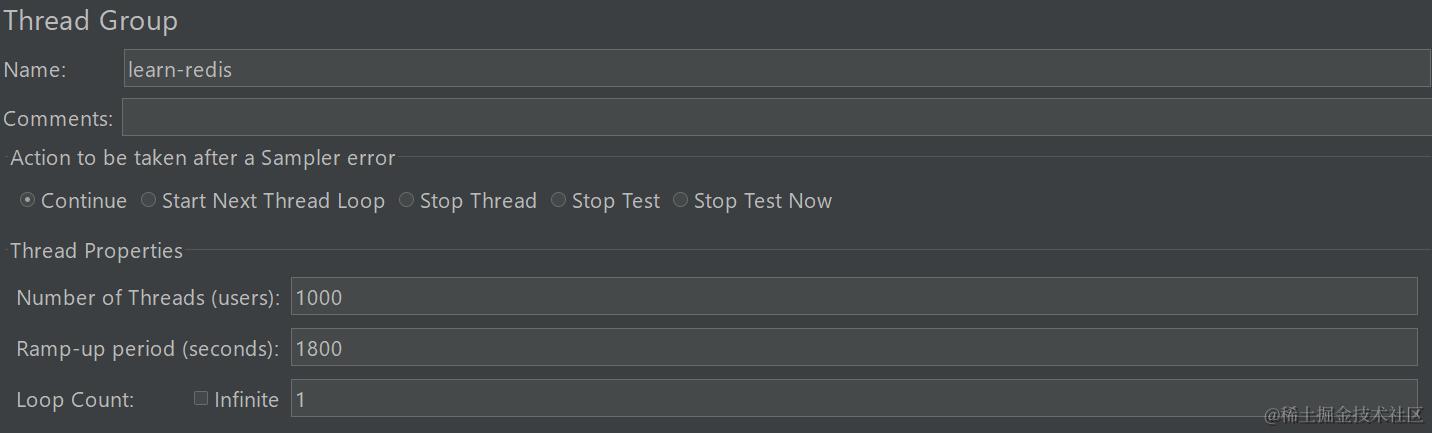Click the Thread Group panel heading
The image size is (1432, 433).
click(91, 21)
